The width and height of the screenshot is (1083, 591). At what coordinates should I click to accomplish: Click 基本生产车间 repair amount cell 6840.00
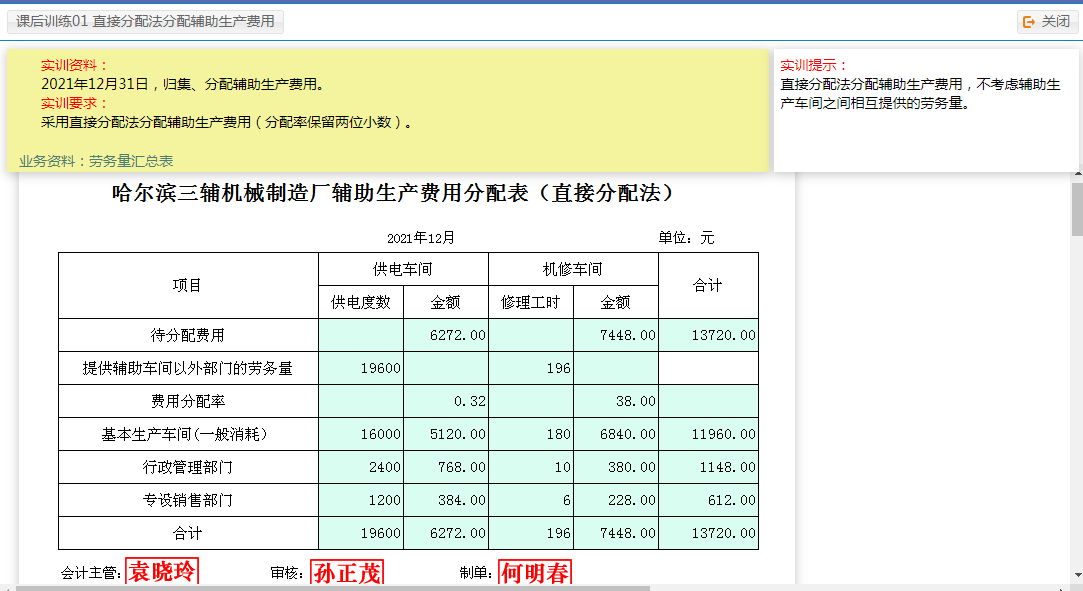pos(616,435)
